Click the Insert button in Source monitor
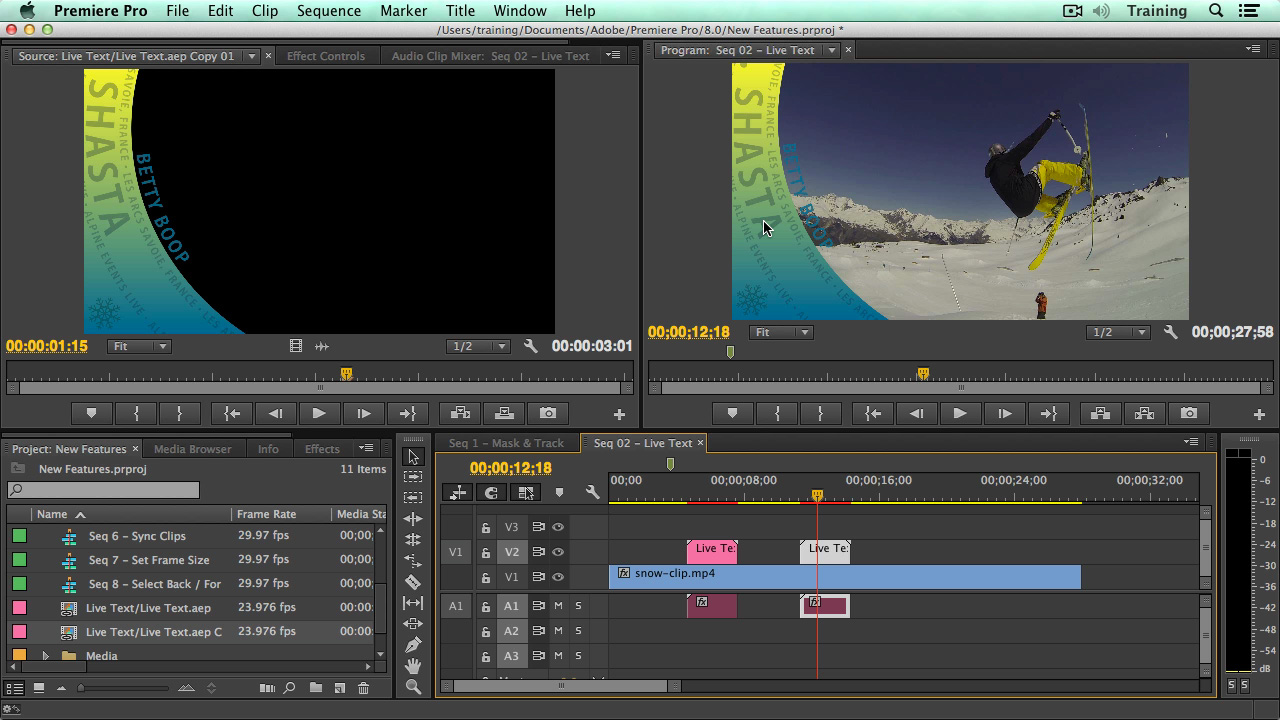Viewport: 1280px width, 720px height. pyautogui.click(x=460, y=413)
